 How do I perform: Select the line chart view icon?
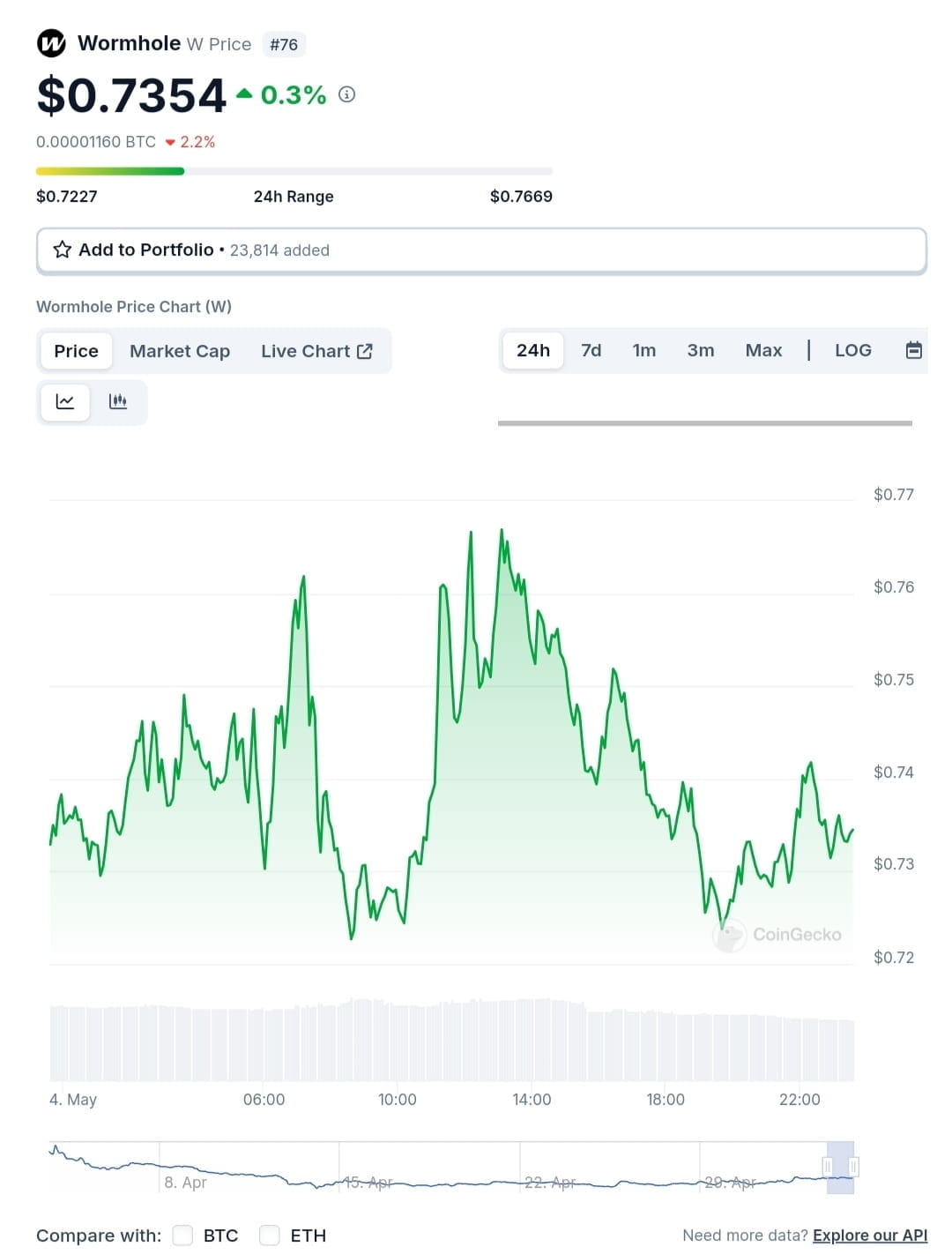click(64, 401)
